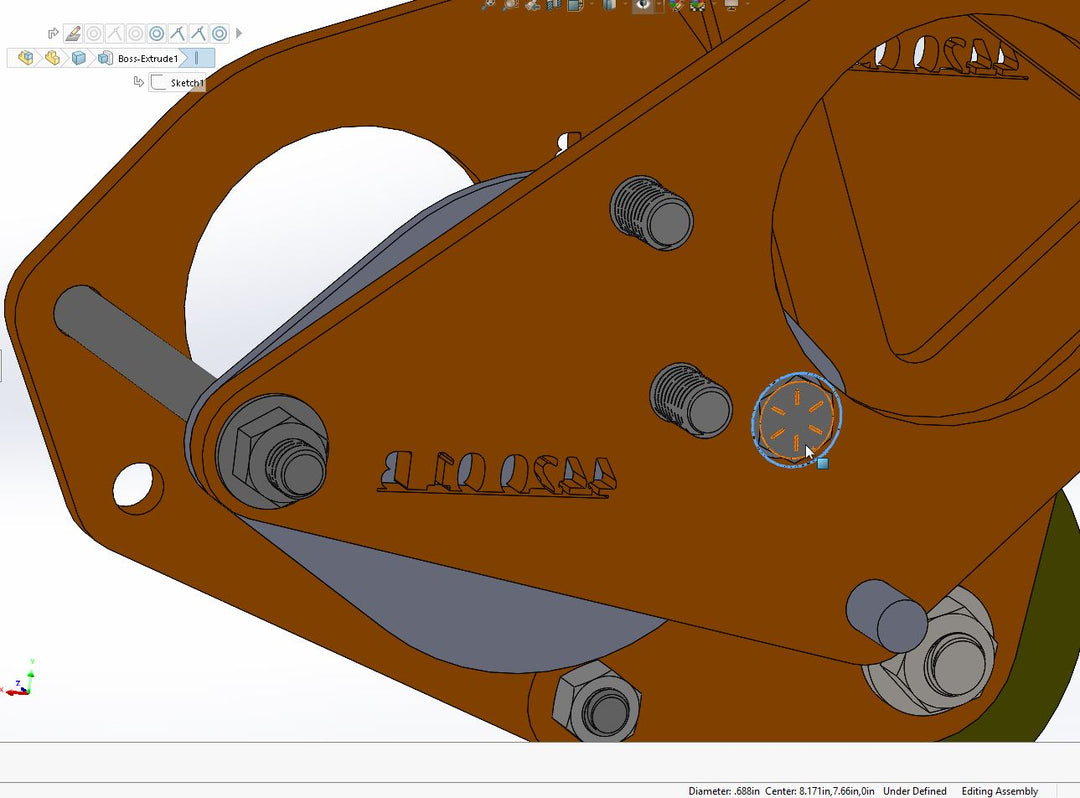The height and width of the screenshot is (798, 1080).
Task: Click the Section View icon
Action: coord(553,6)
